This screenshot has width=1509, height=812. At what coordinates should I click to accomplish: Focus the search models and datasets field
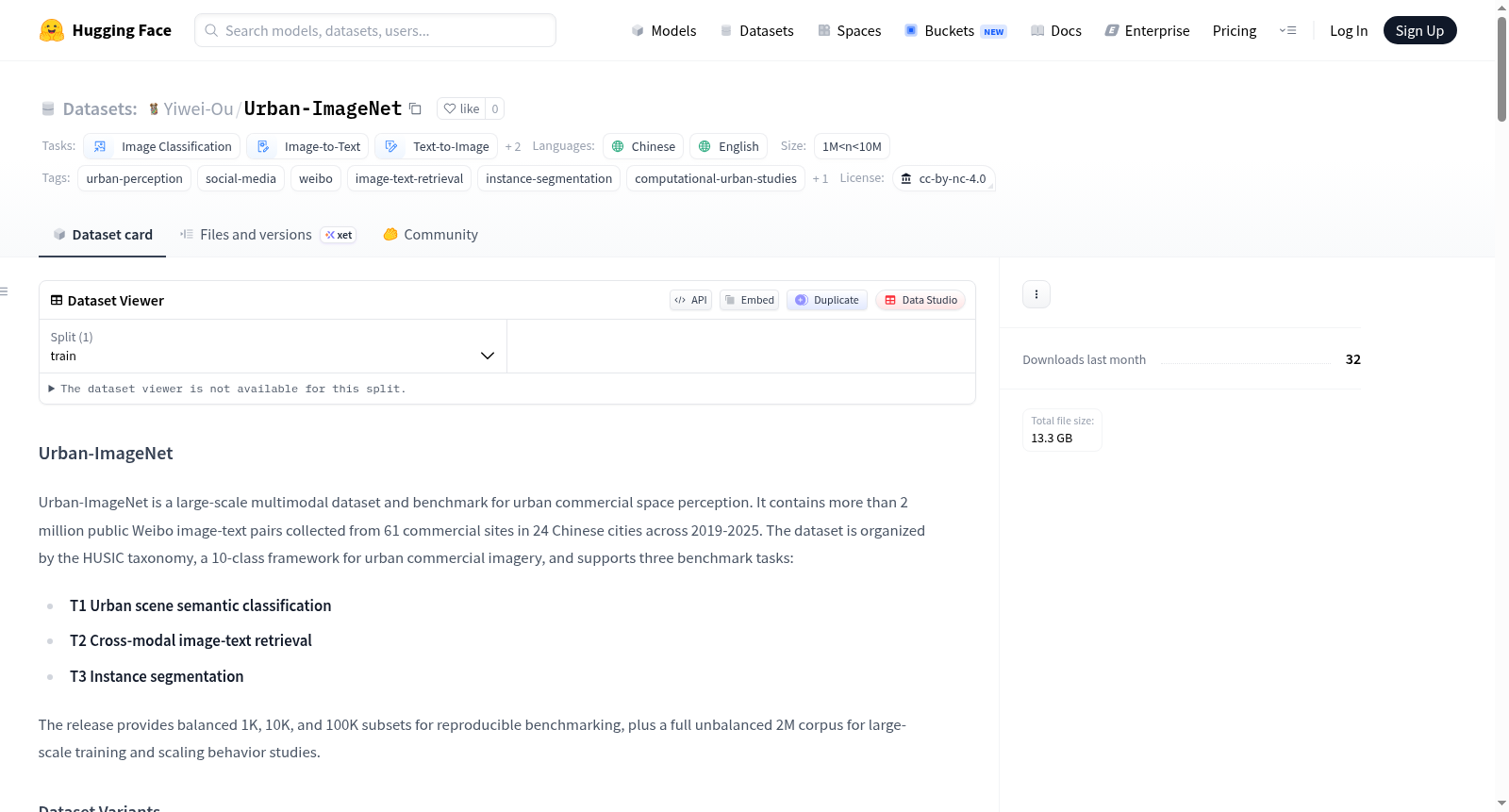point(375,30)
